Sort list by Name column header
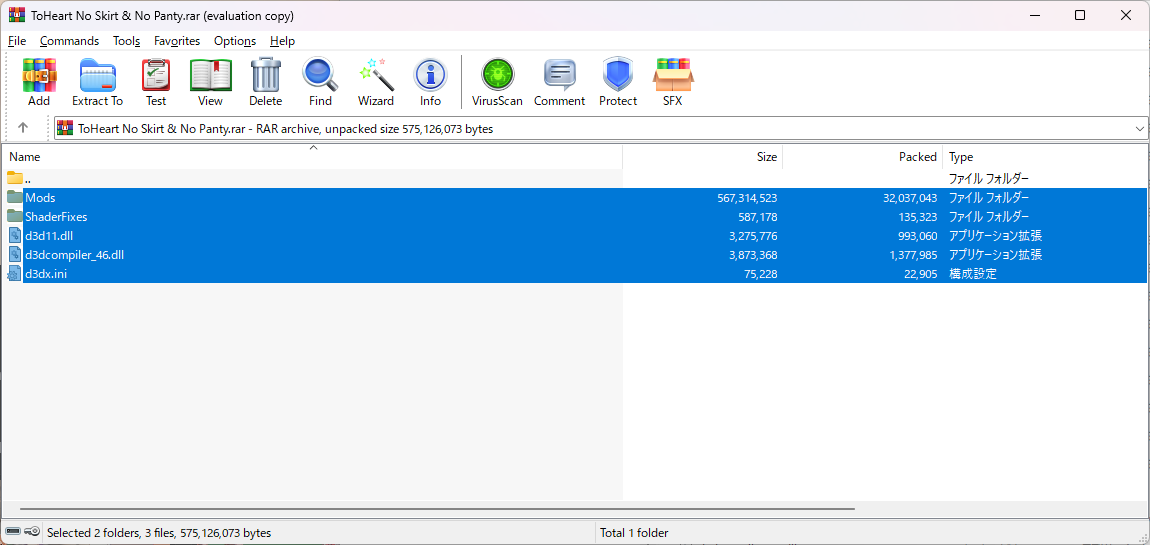1150x545 pixels. [x=313, y=157]
